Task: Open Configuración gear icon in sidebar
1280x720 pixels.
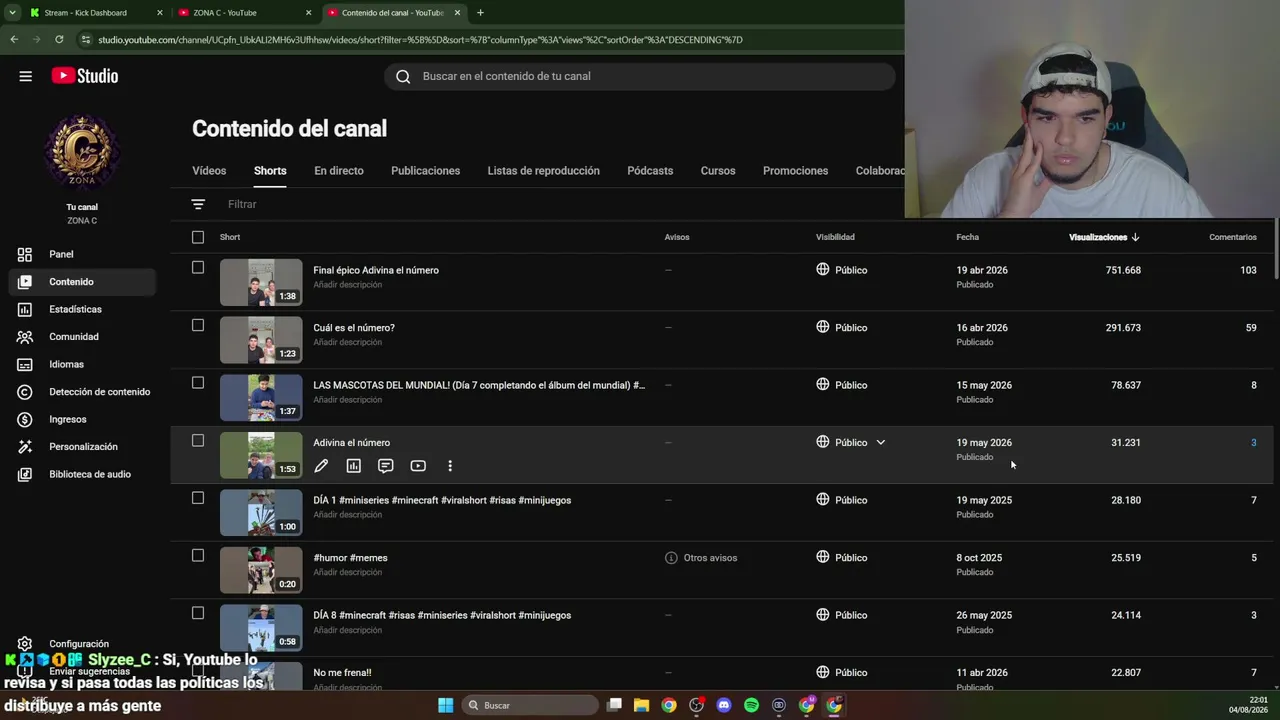Action: (x=25, y=644)
